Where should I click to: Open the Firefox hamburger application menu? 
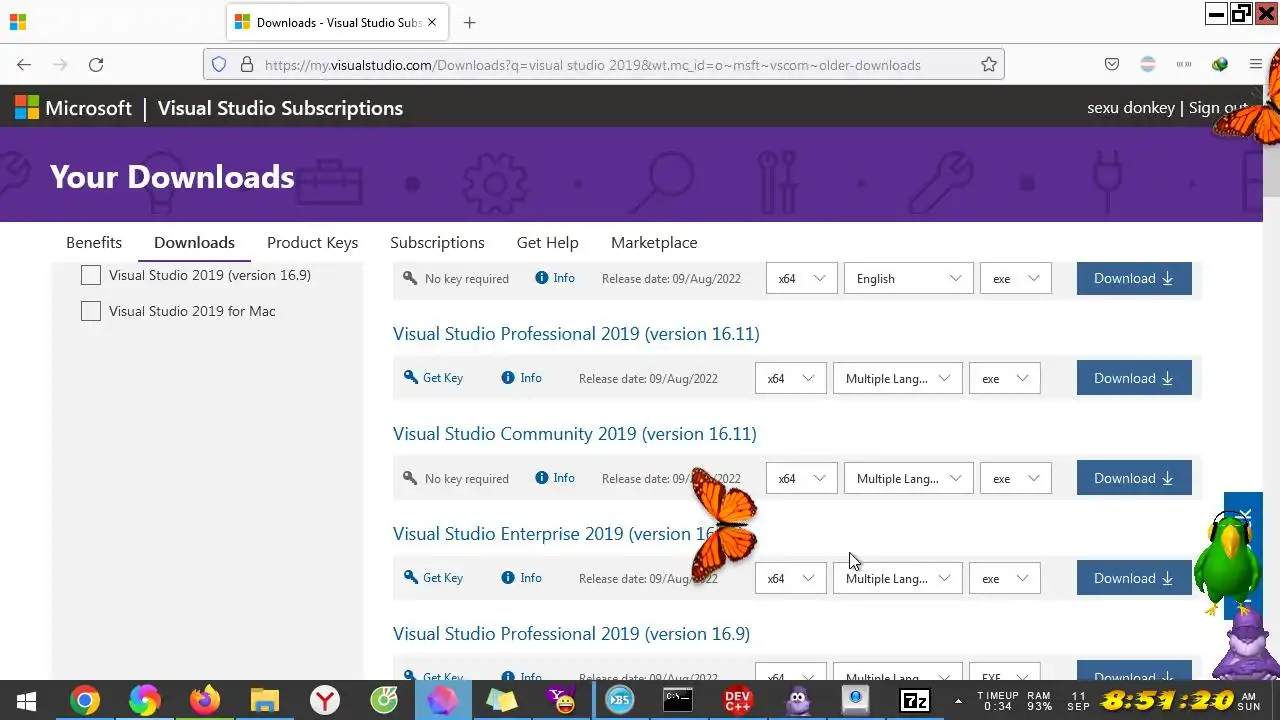[x=1256, y=65]
